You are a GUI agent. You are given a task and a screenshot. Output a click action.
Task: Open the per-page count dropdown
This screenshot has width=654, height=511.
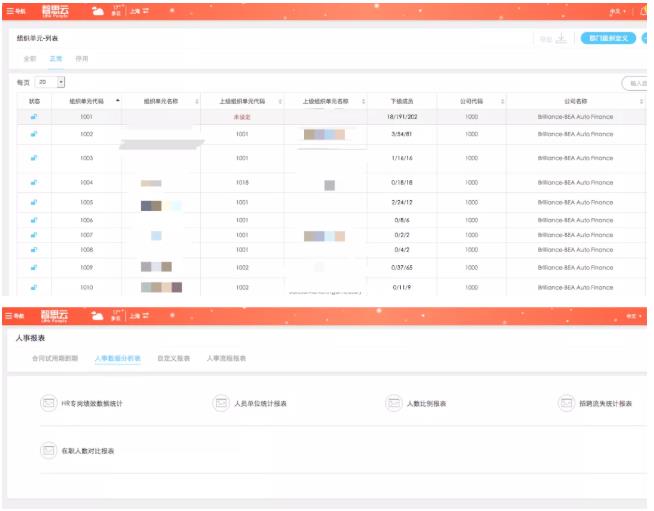[50, 82]
